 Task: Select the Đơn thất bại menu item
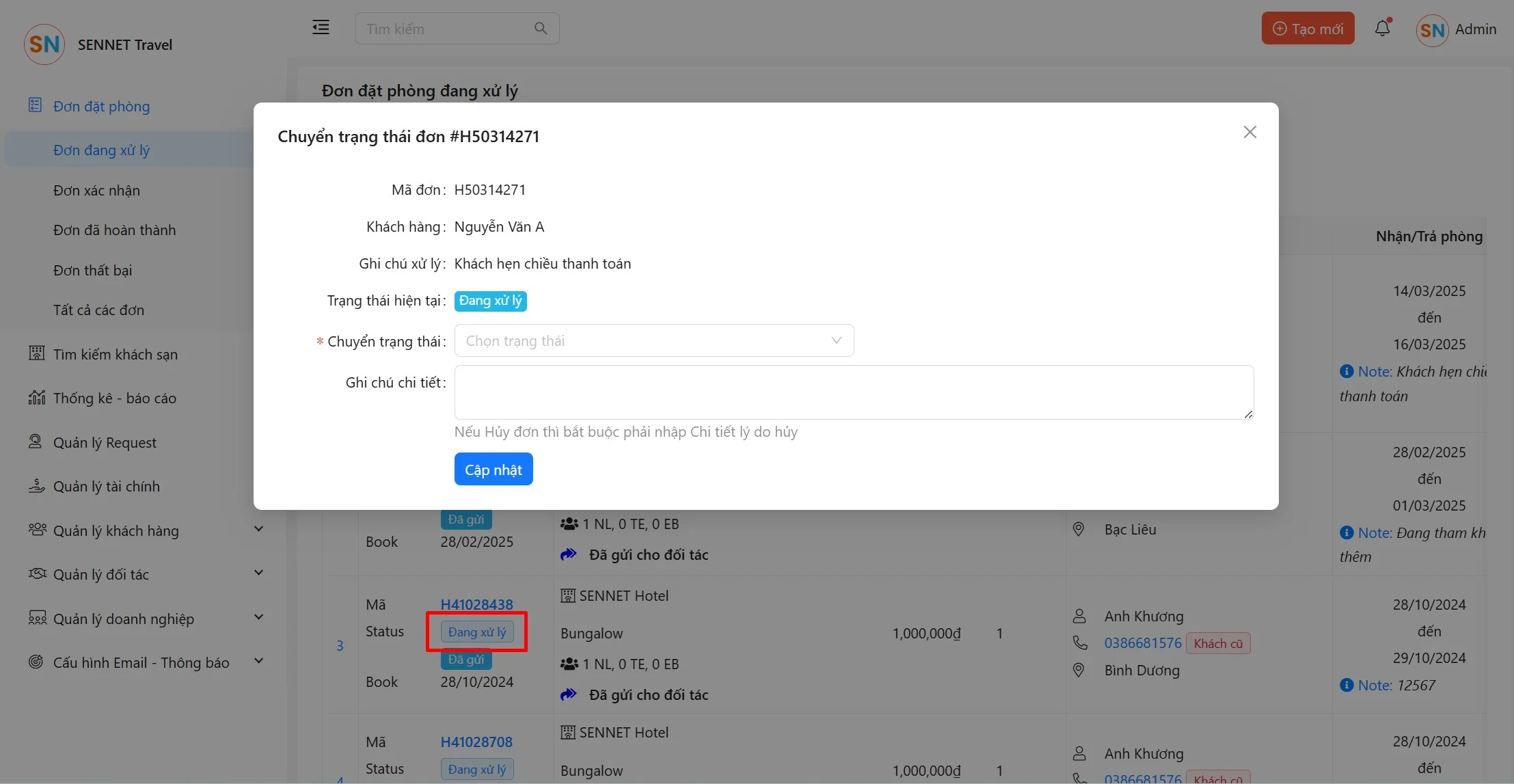(x=92, y=270)
